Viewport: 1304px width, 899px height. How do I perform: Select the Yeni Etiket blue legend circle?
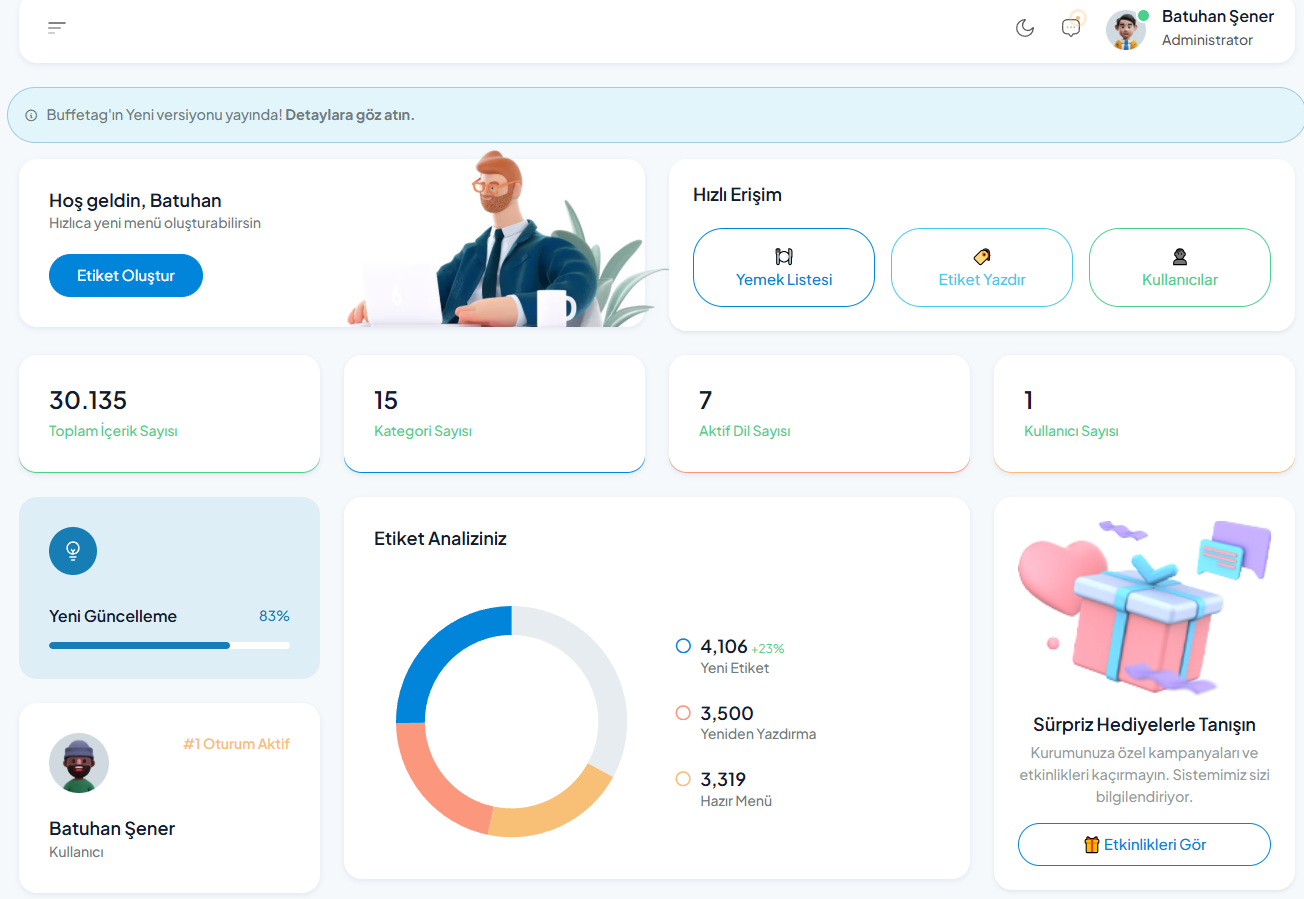(684, 647)
